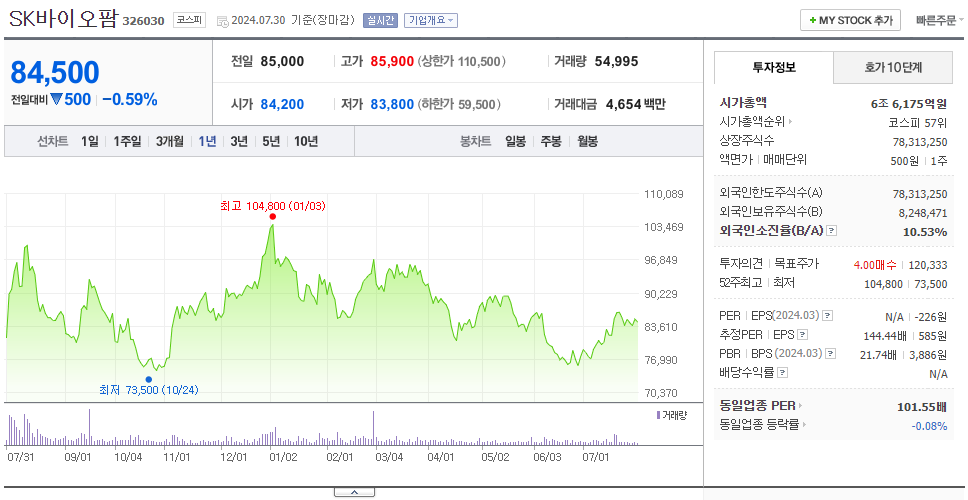
Task: Switch to 일봉 candlestick chart
Action: [x=515, y=141]
